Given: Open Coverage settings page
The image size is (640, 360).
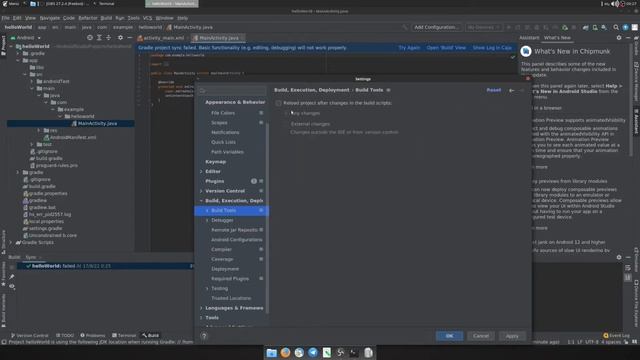Looking at the screenshot, I should pos(222,259).
